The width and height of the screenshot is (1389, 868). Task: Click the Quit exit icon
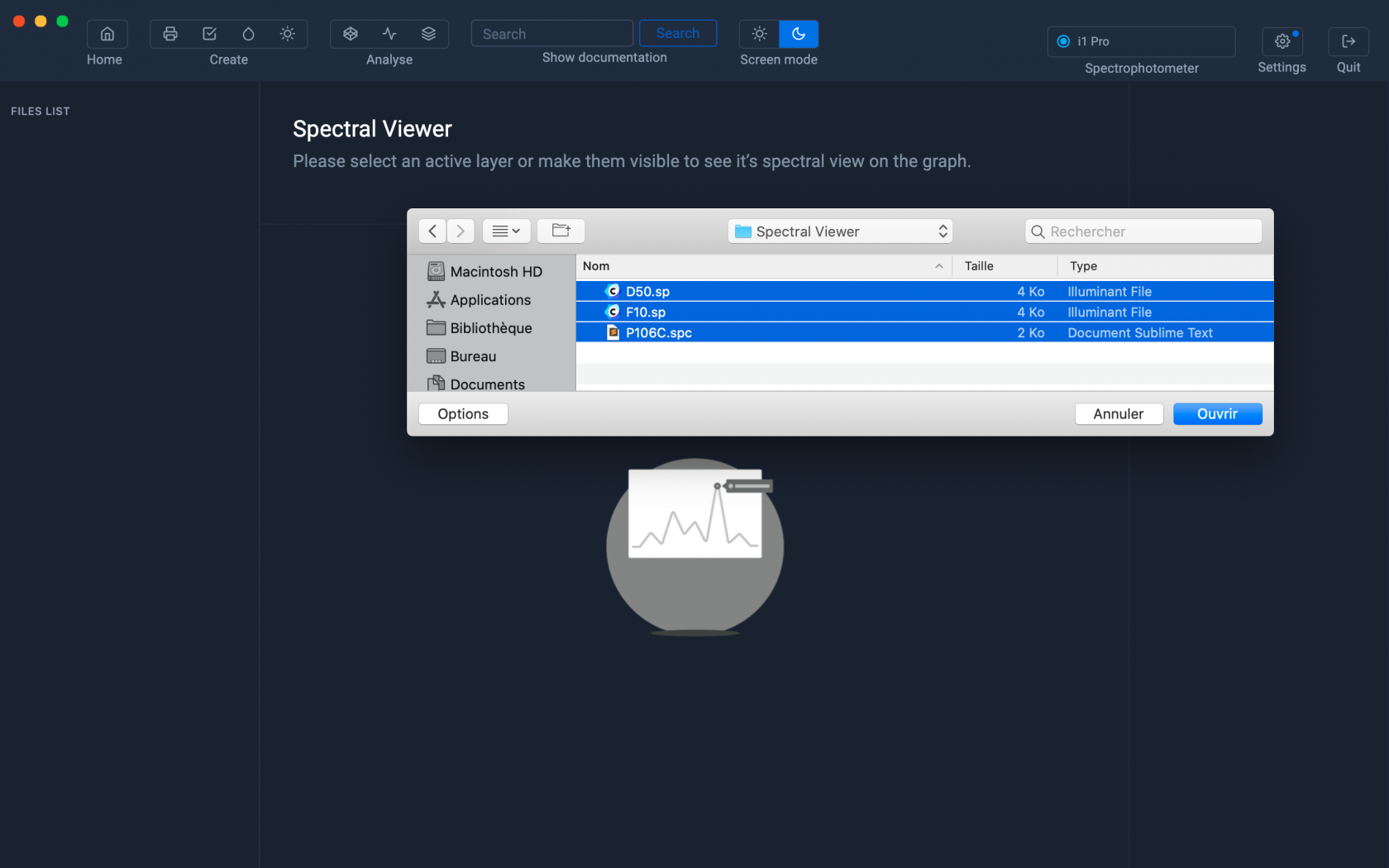click(1348, 41)
